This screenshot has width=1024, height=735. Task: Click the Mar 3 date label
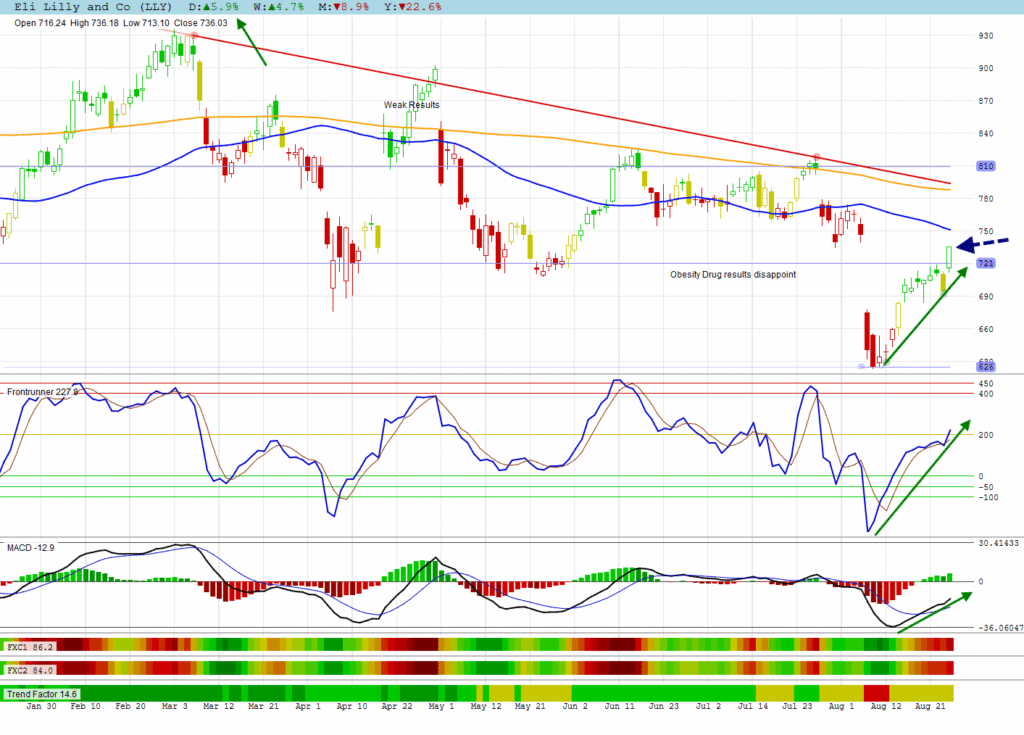[x=174, y=706]
